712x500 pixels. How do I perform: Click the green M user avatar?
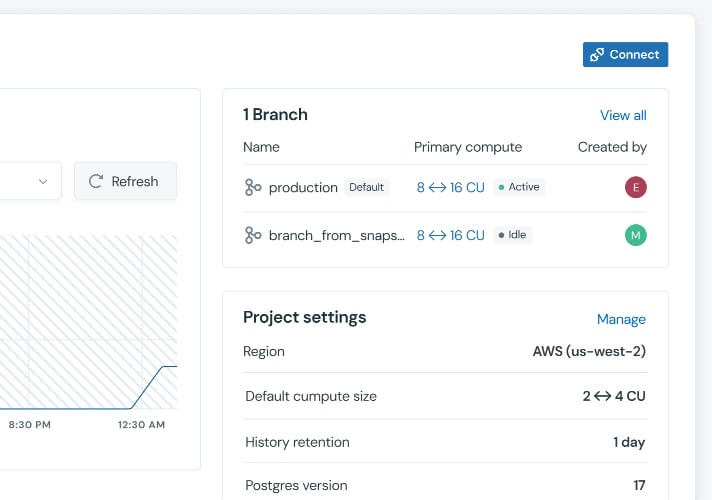(x=636, y=235)
